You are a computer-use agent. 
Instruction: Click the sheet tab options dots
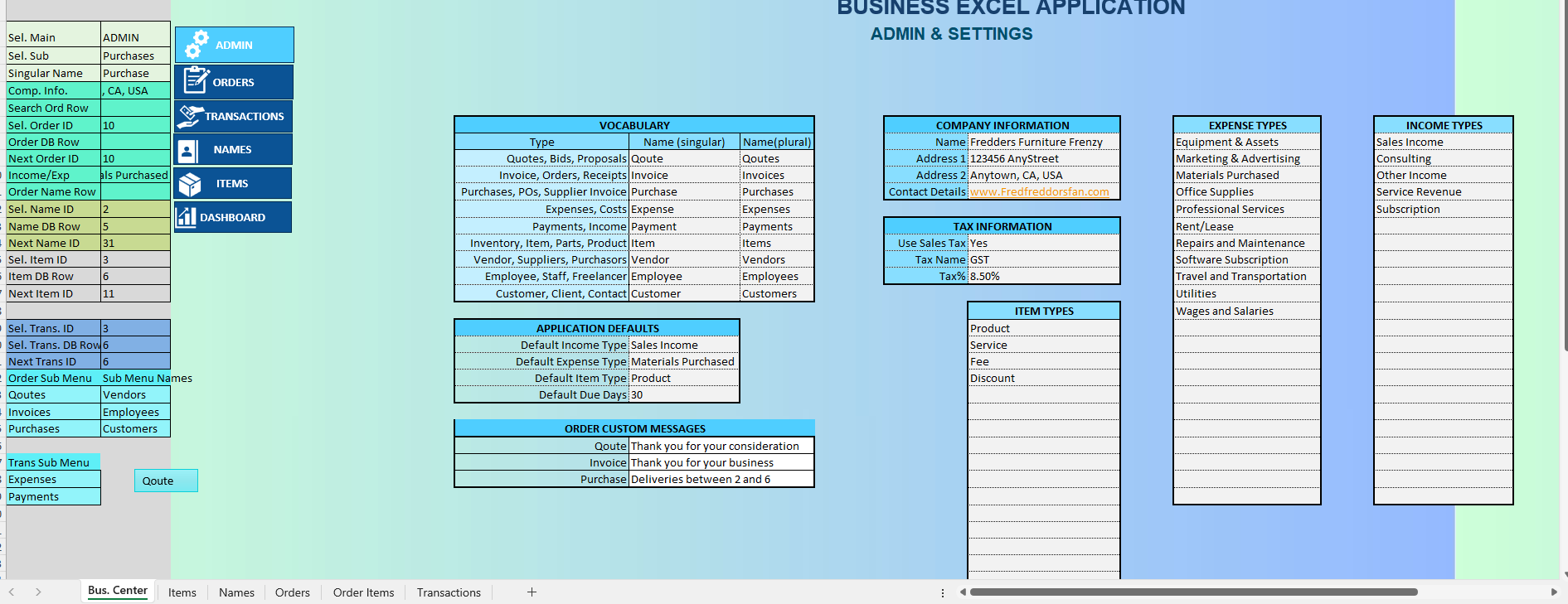tap(943, 592)
